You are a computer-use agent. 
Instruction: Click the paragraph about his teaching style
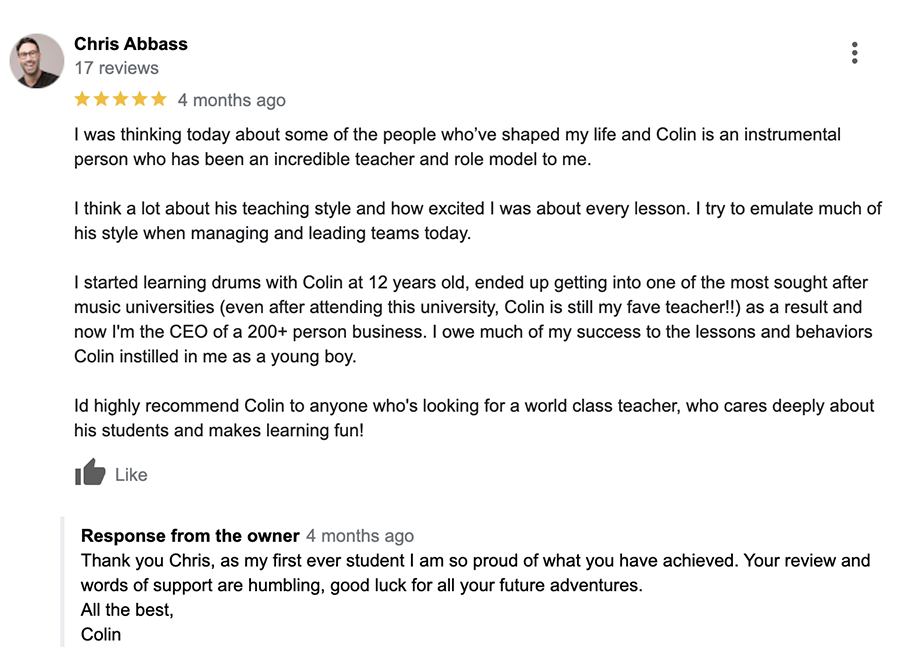click(x=477, y=221)
